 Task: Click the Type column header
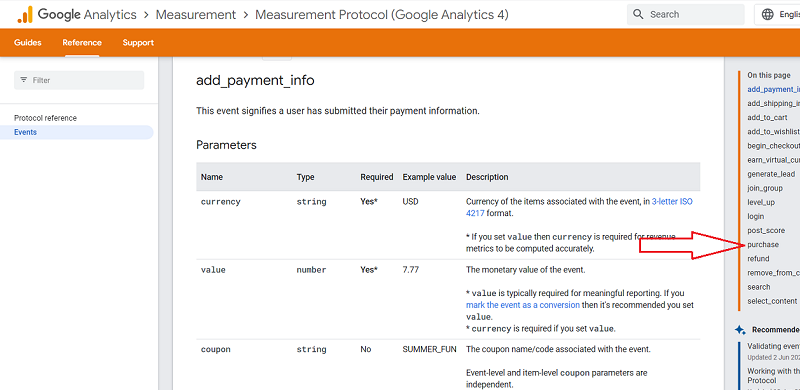pyautogui.click(x=305, y=177)
